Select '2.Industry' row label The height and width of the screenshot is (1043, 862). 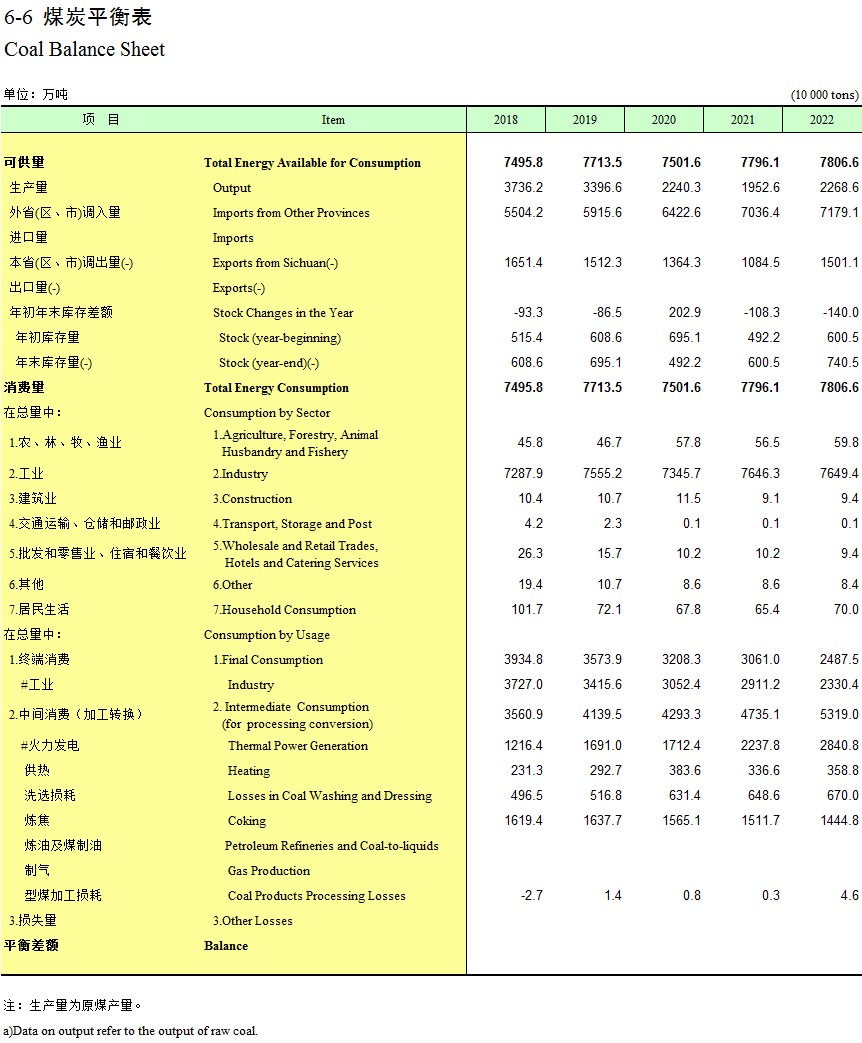(x=240, y=474)
